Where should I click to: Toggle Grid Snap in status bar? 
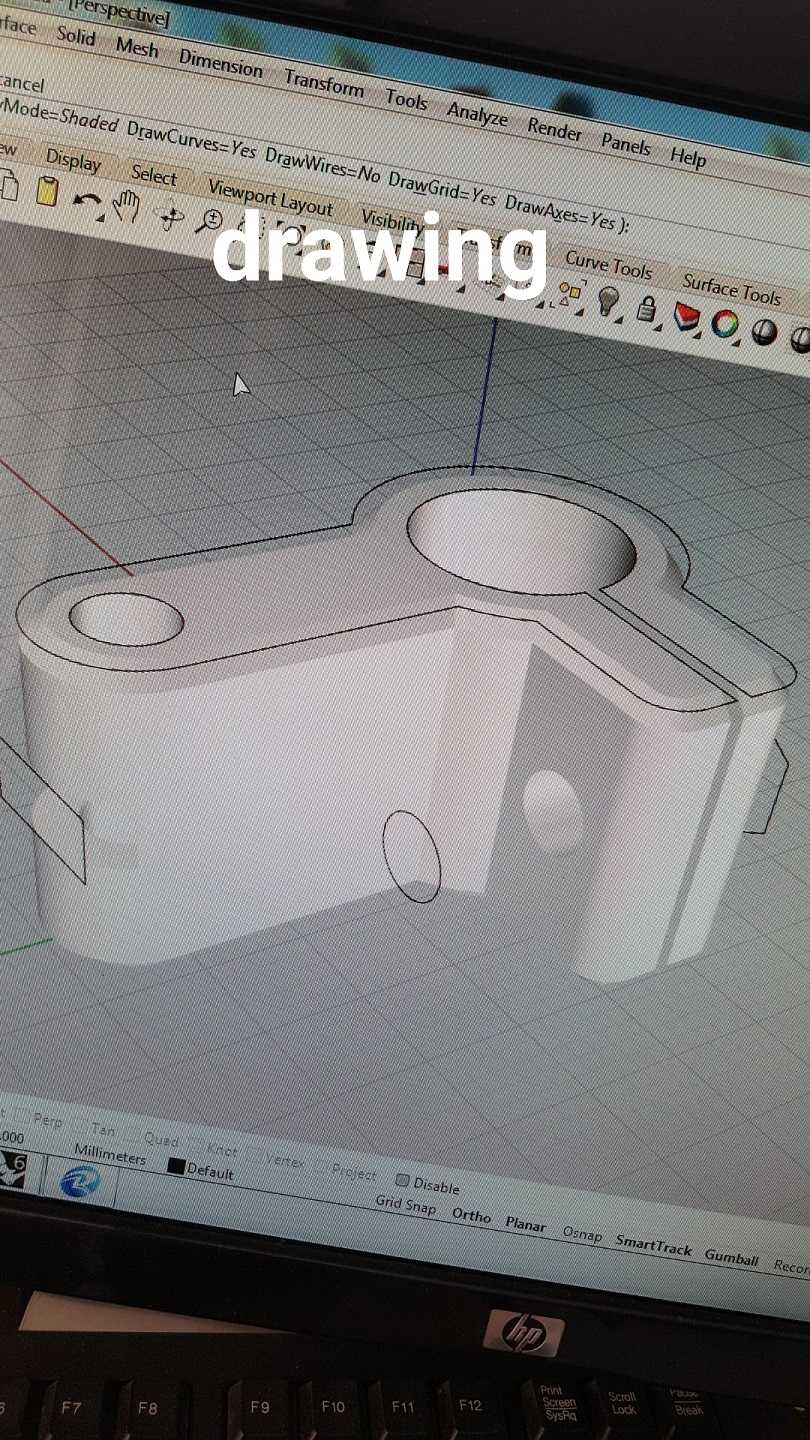click(406, 1204)
